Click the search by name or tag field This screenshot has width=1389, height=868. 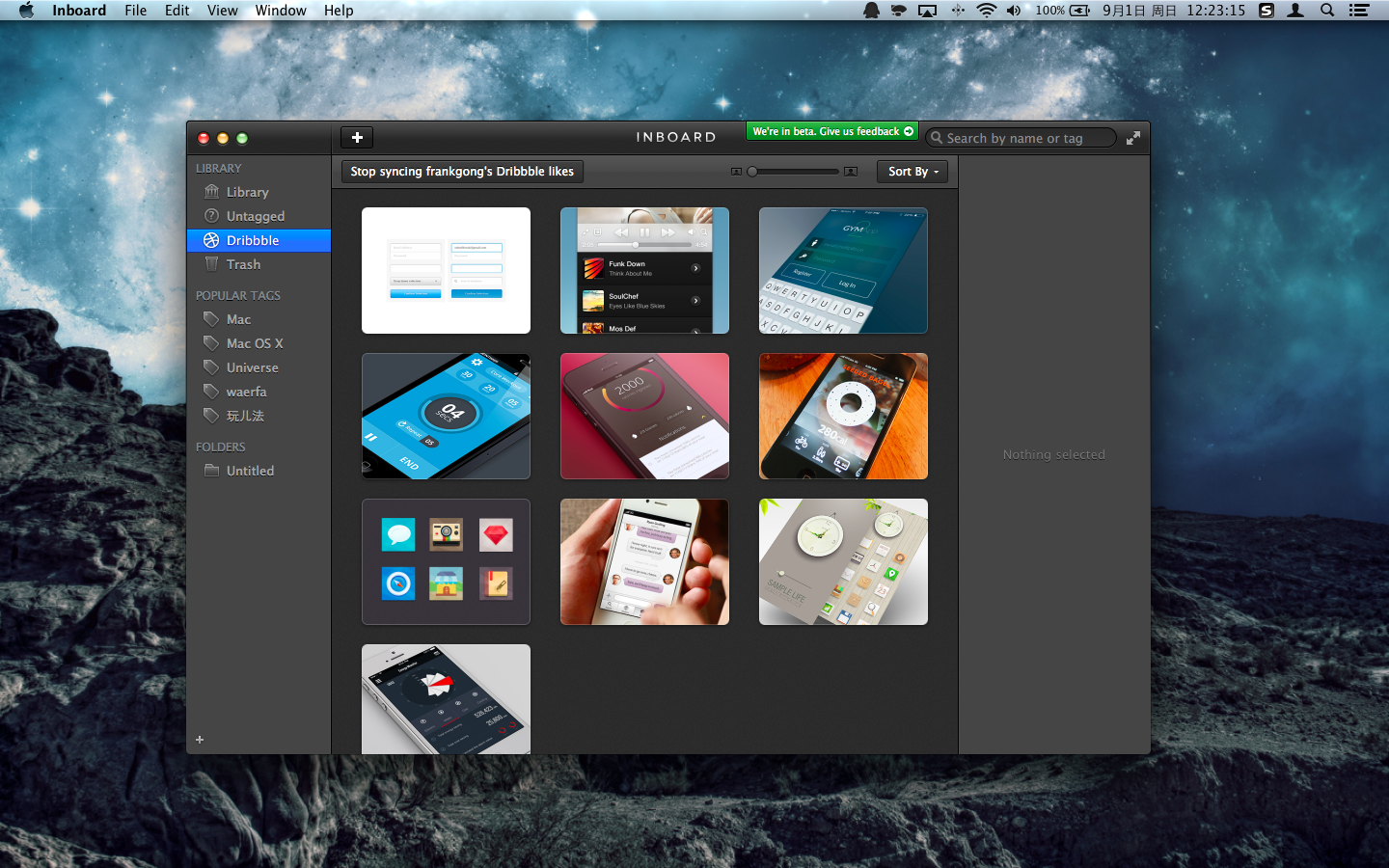[x=1022, y=138]
